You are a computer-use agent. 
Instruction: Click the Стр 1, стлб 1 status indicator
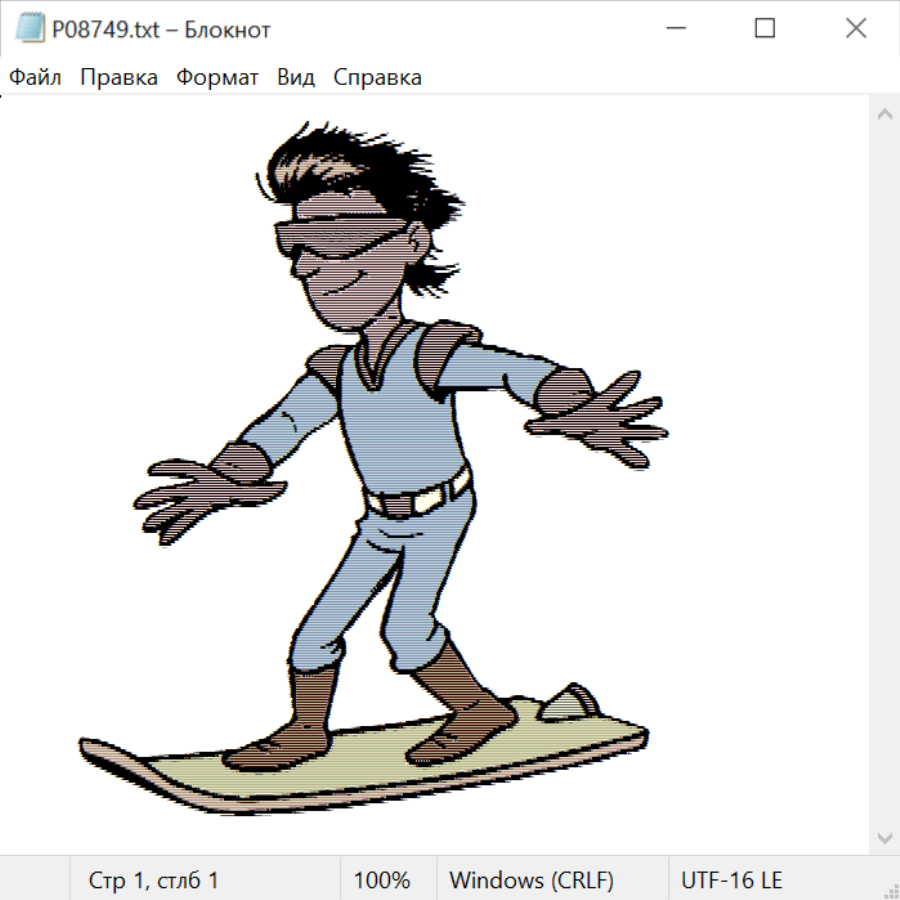coord(154,880)
